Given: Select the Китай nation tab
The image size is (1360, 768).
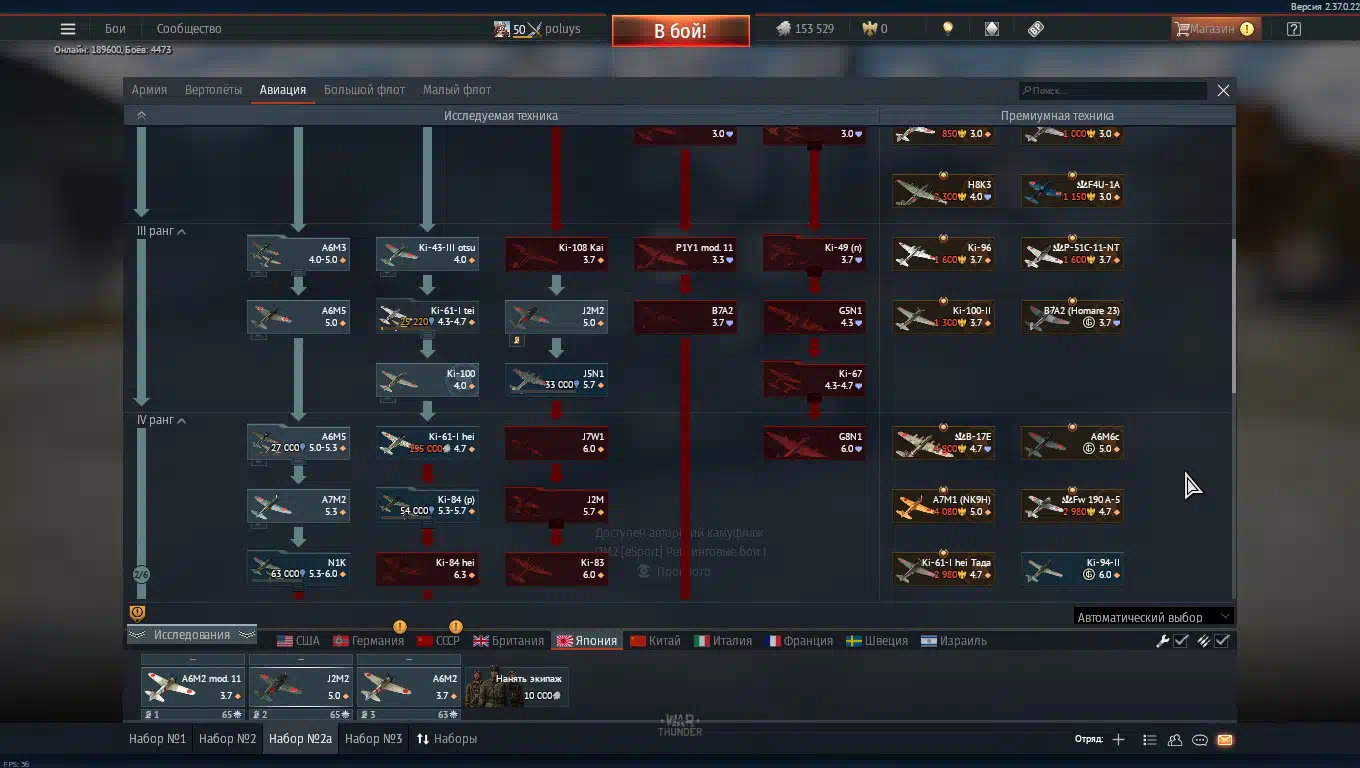Looking at the screenshot, I should tap(655, 641).
